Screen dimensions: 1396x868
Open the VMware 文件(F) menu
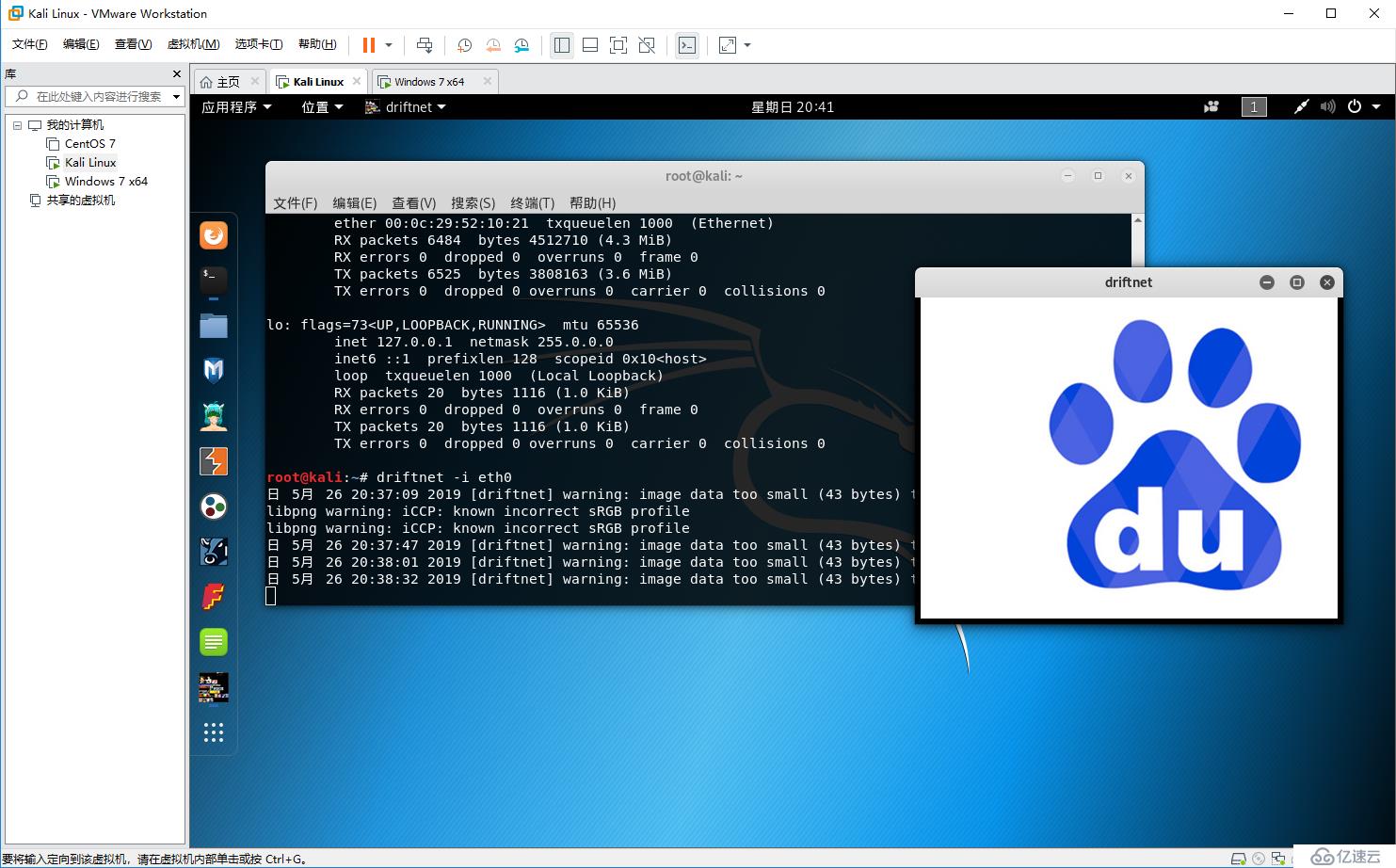(x=29, y=44)
